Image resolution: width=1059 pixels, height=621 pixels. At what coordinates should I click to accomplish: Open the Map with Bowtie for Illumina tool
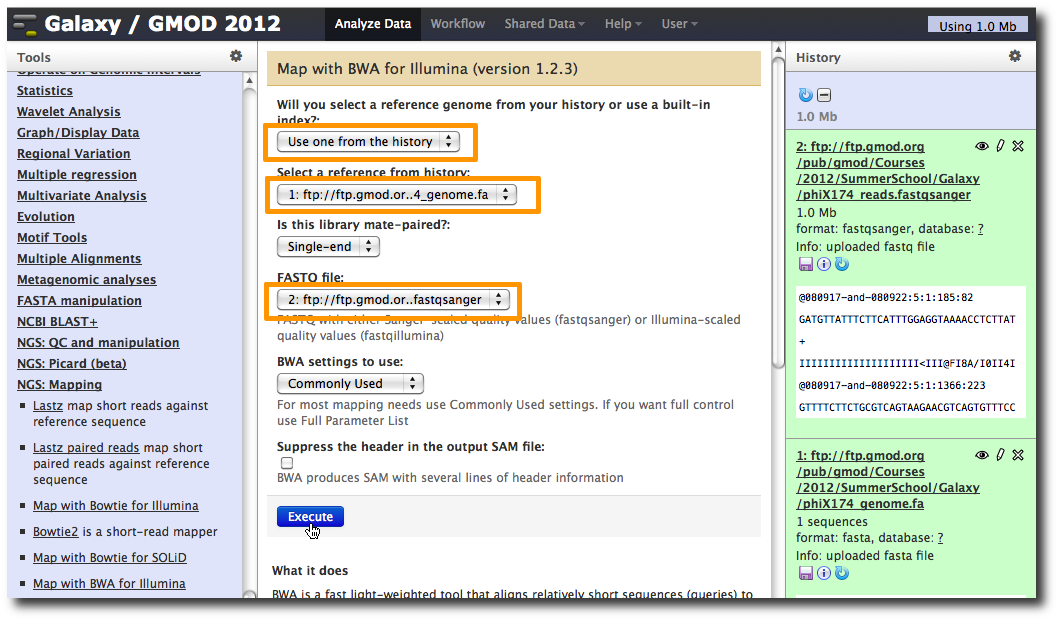(115, 505)
